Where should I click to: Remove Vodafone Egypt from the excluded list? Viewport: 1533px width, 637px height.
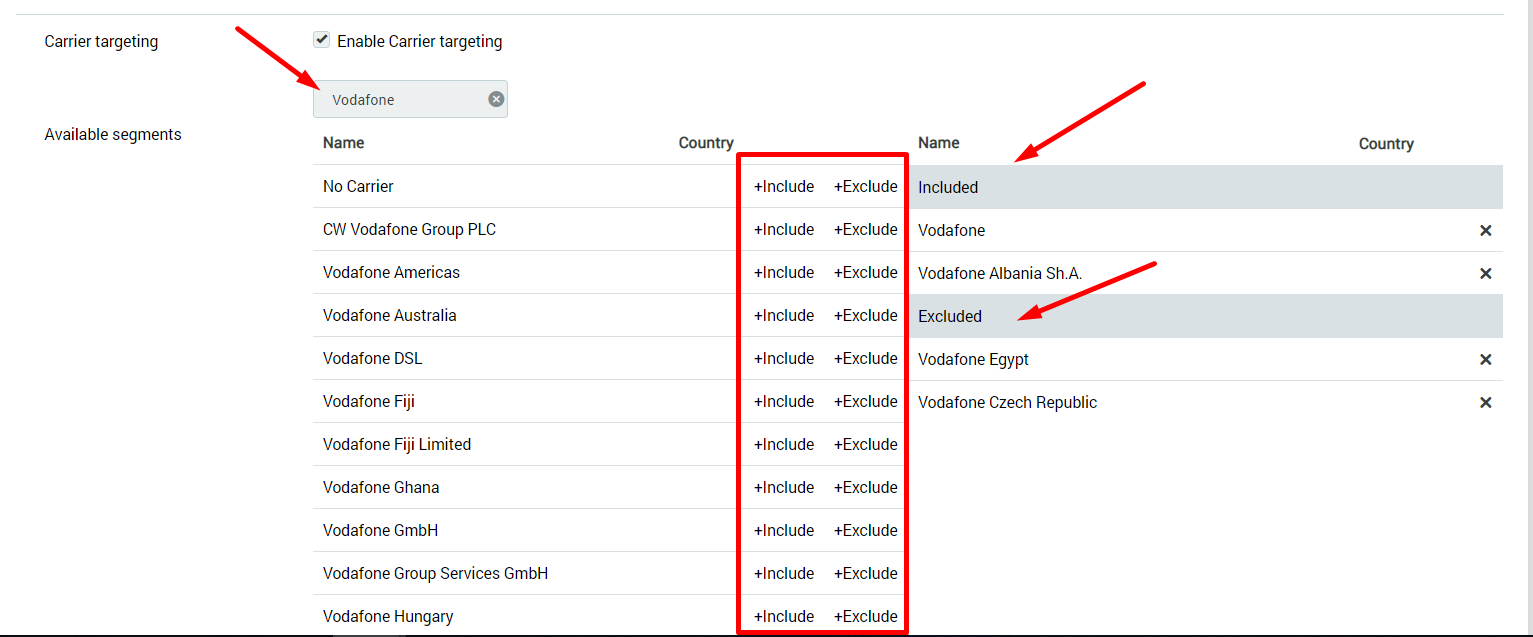click(x=1485, y=359)
